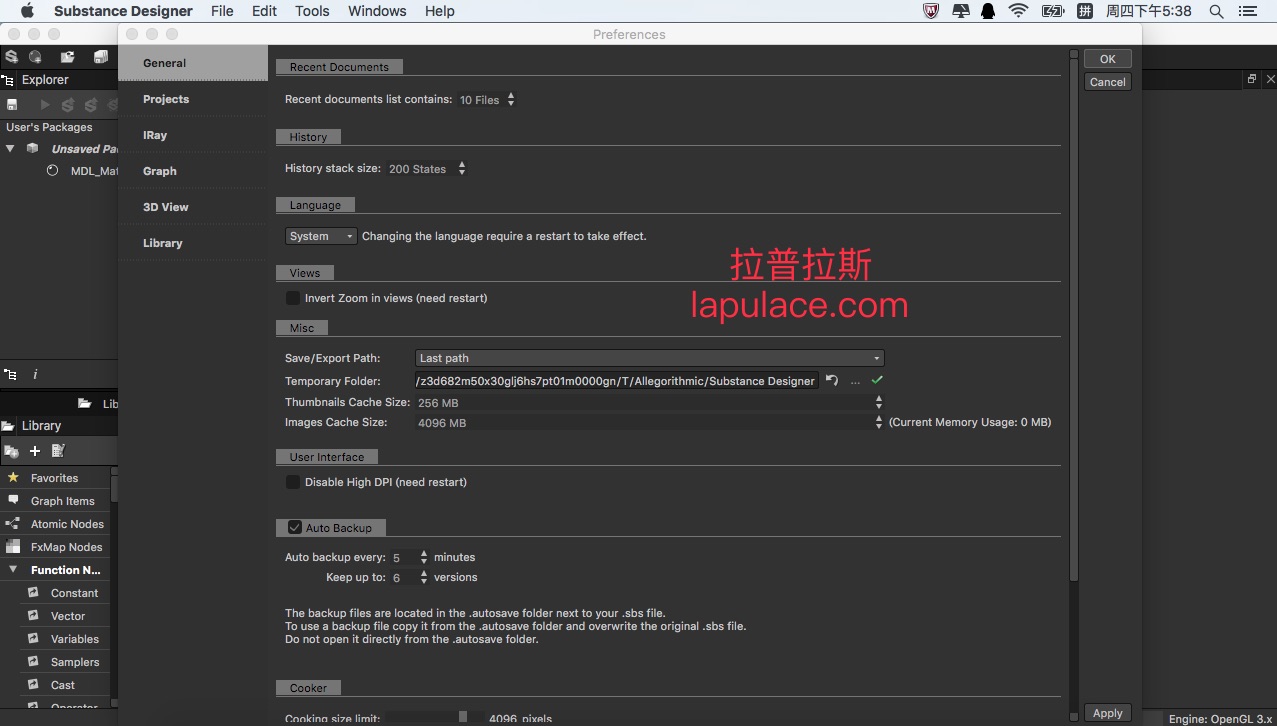Viewport: 1277px width, 726px height.
Task: Click the Library panel folder icon
Action: coord(9,425)
